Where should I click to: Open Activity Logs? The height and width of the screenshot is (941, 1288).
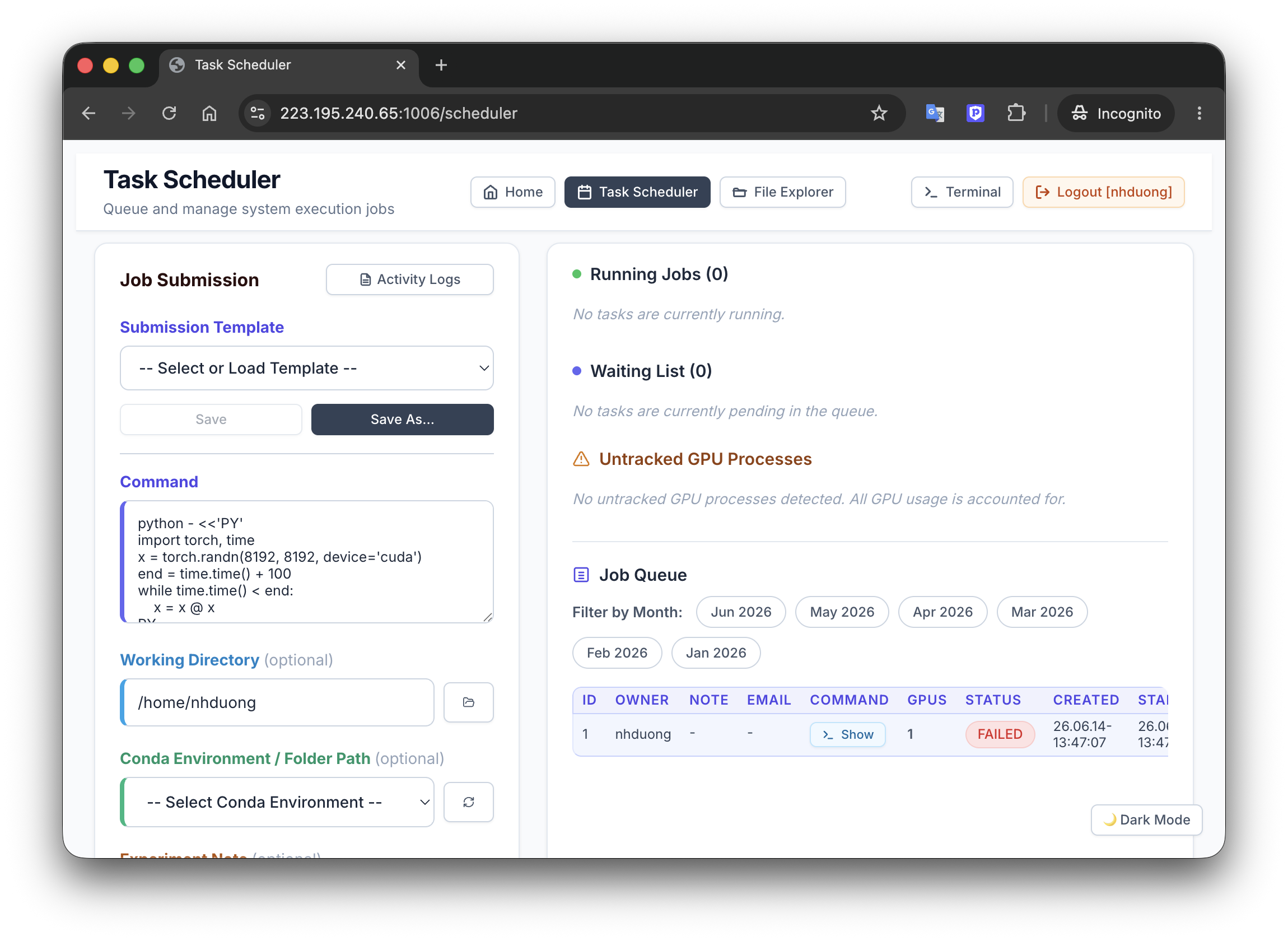coord(409,279)
